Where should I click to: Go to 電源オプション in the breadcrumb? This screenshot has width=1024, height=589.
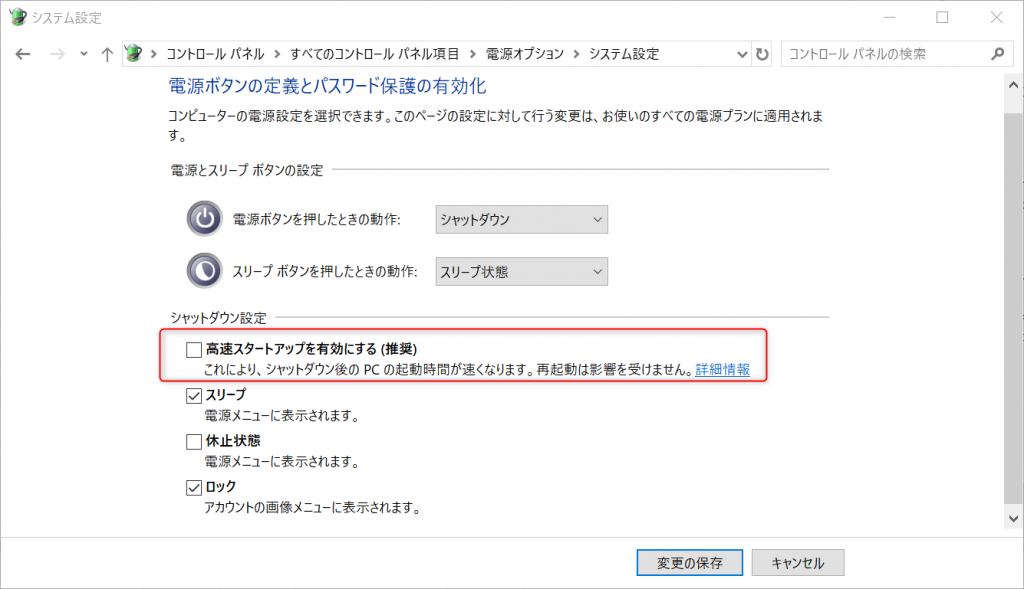[525, 54]
